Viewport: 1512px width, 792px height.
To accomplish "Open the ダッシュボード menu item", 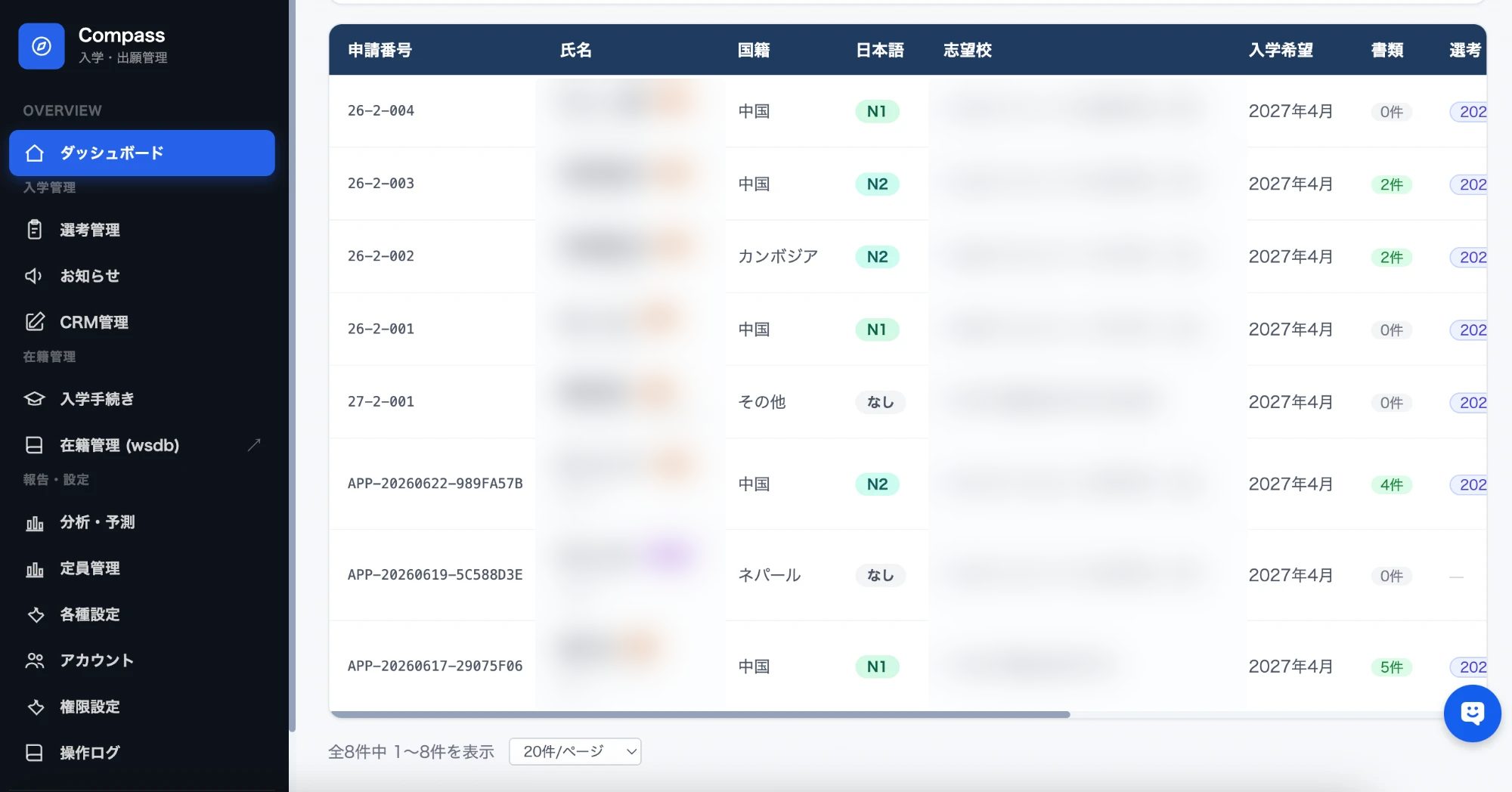I will click(x=142, y=153).
